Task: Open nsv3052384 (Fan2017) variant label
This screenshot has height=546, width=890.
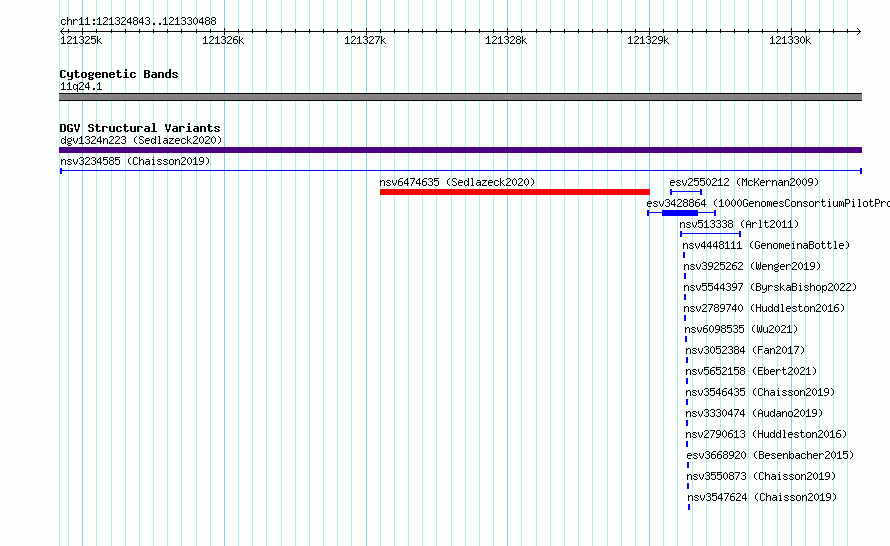Action: pos(745,350)
